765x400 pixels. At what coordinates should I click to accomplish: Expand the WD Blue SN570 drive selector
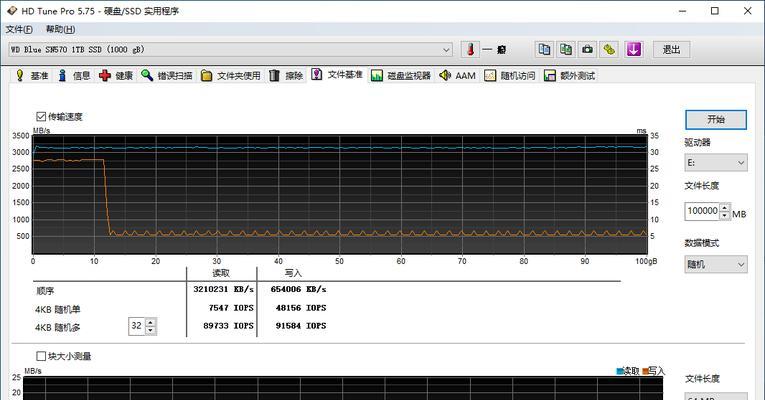pos(446,50)
